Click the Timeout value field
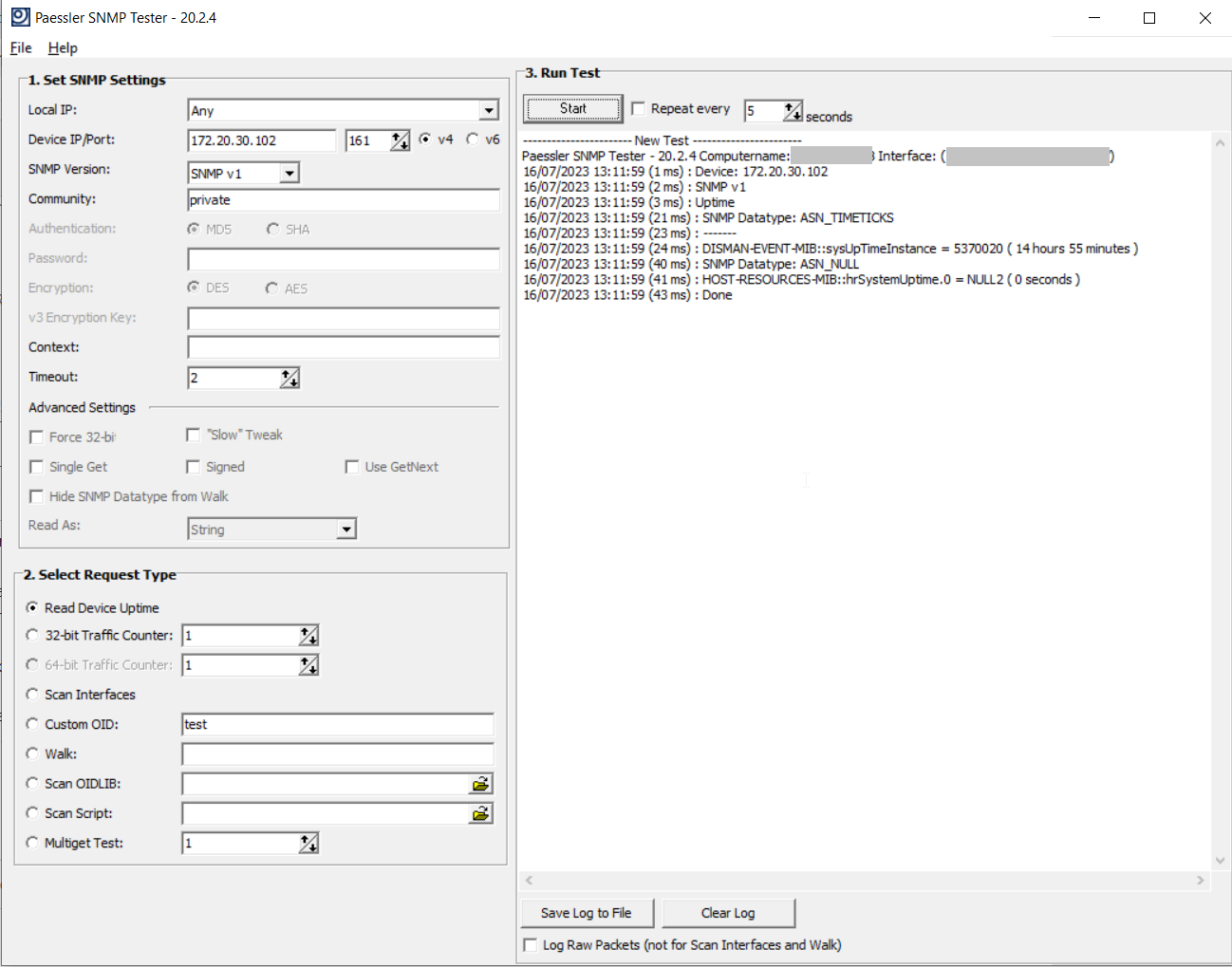 (234, 378)
